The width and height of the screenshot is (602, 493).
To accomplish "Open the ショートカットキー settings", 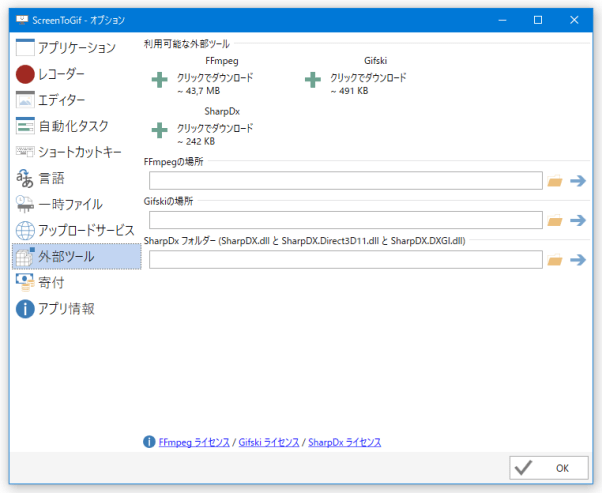I will (75, 152).
